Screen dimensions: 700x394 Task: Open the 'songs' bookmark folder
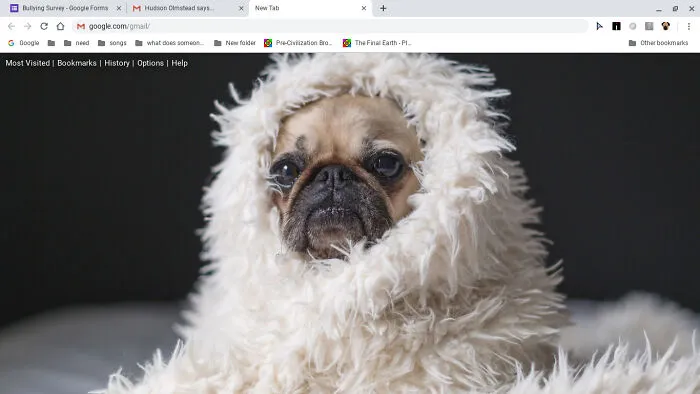[x=112, y=43]
